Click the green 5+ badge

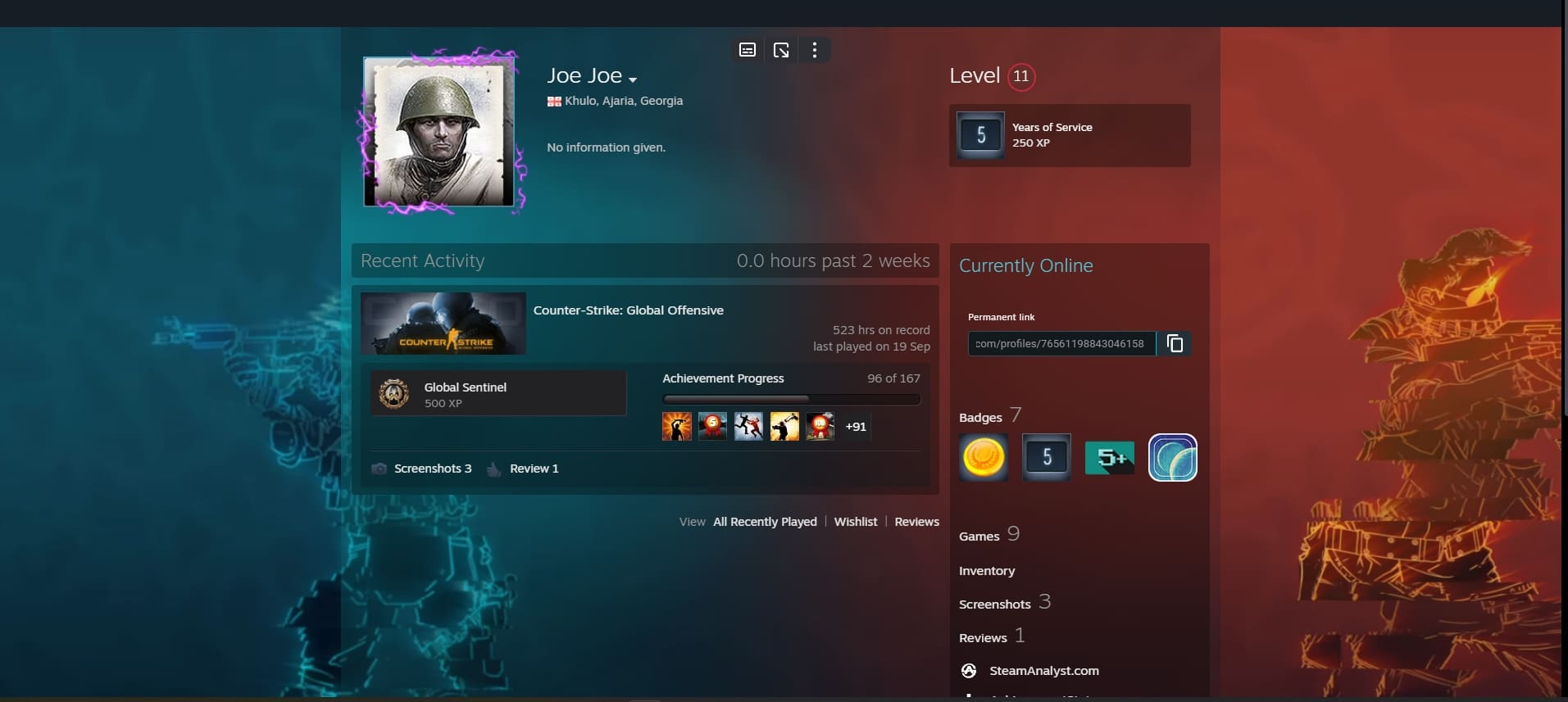(x=1110, y=458)
